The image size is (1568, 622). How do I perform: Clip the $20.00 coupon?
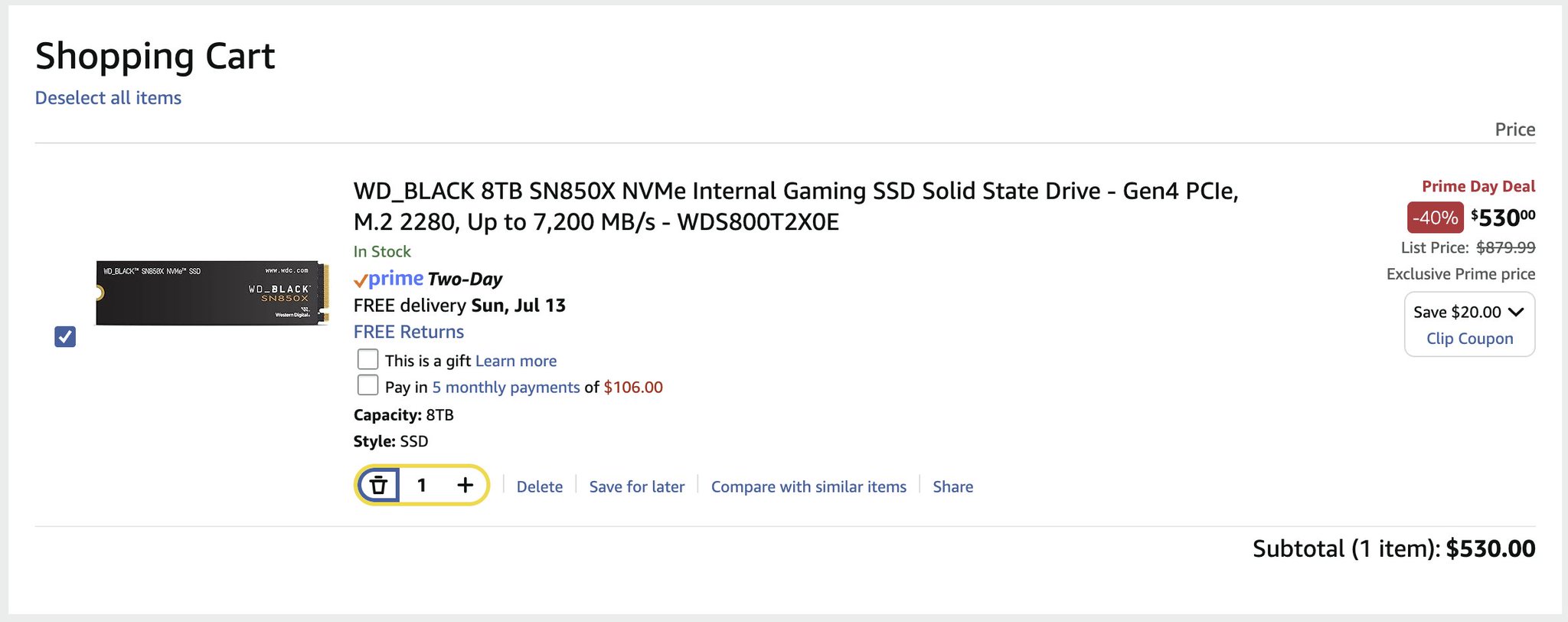[1470, 339]
